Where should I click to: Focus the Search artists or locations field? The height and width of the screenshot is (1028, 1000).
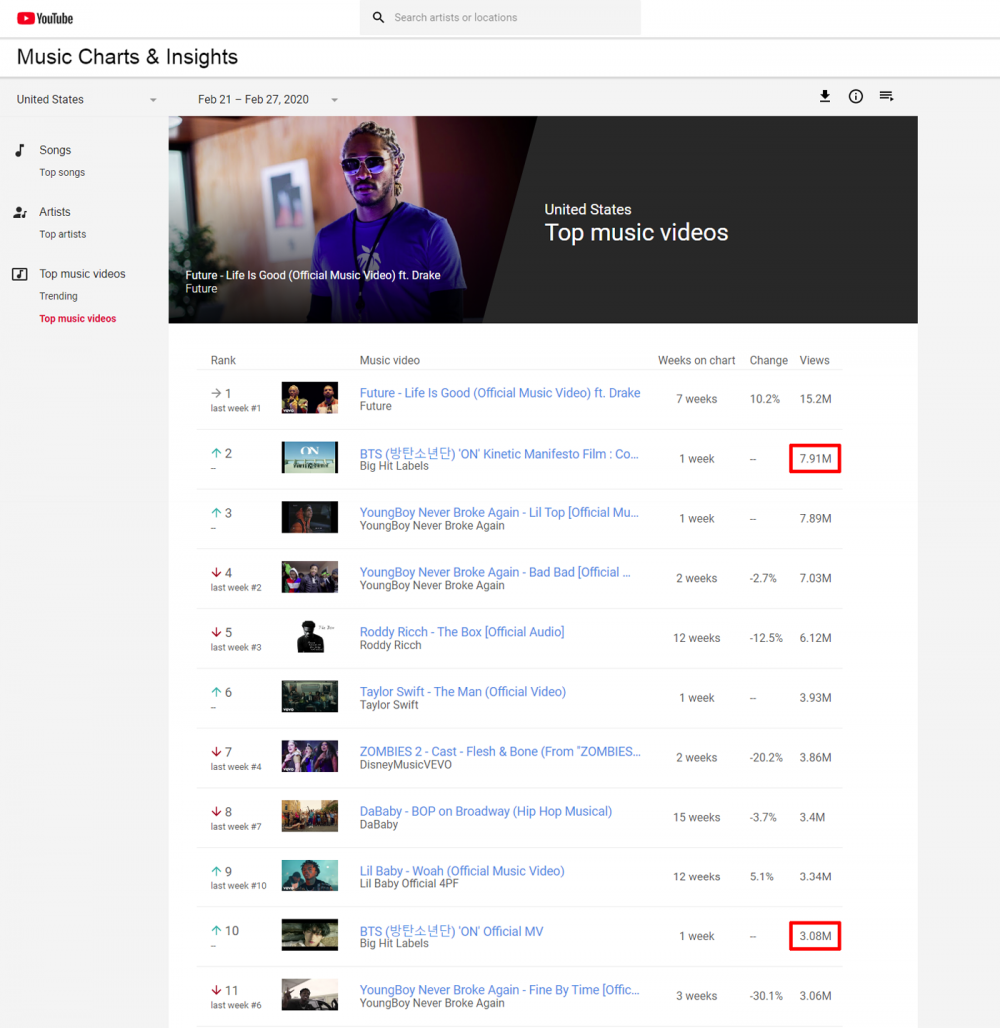(500, 17)
